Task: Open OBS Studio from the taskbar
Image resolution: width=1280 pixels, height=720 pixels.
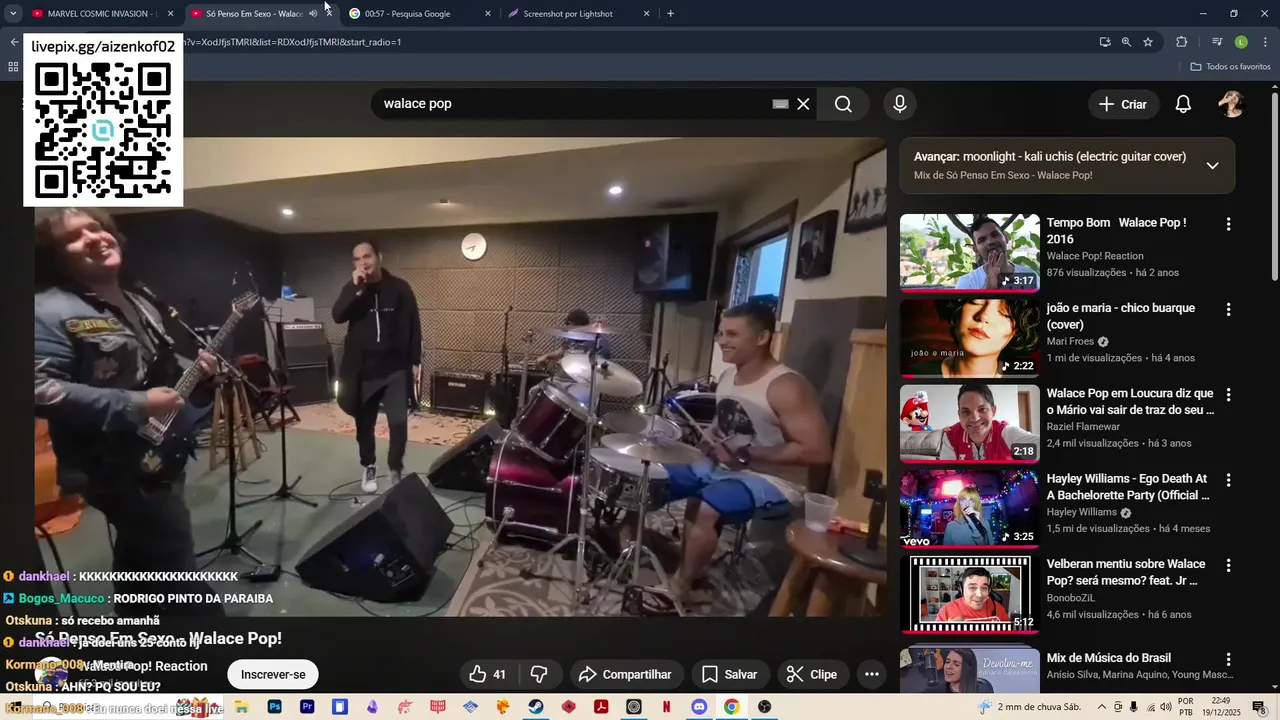Action: [765, 707]
